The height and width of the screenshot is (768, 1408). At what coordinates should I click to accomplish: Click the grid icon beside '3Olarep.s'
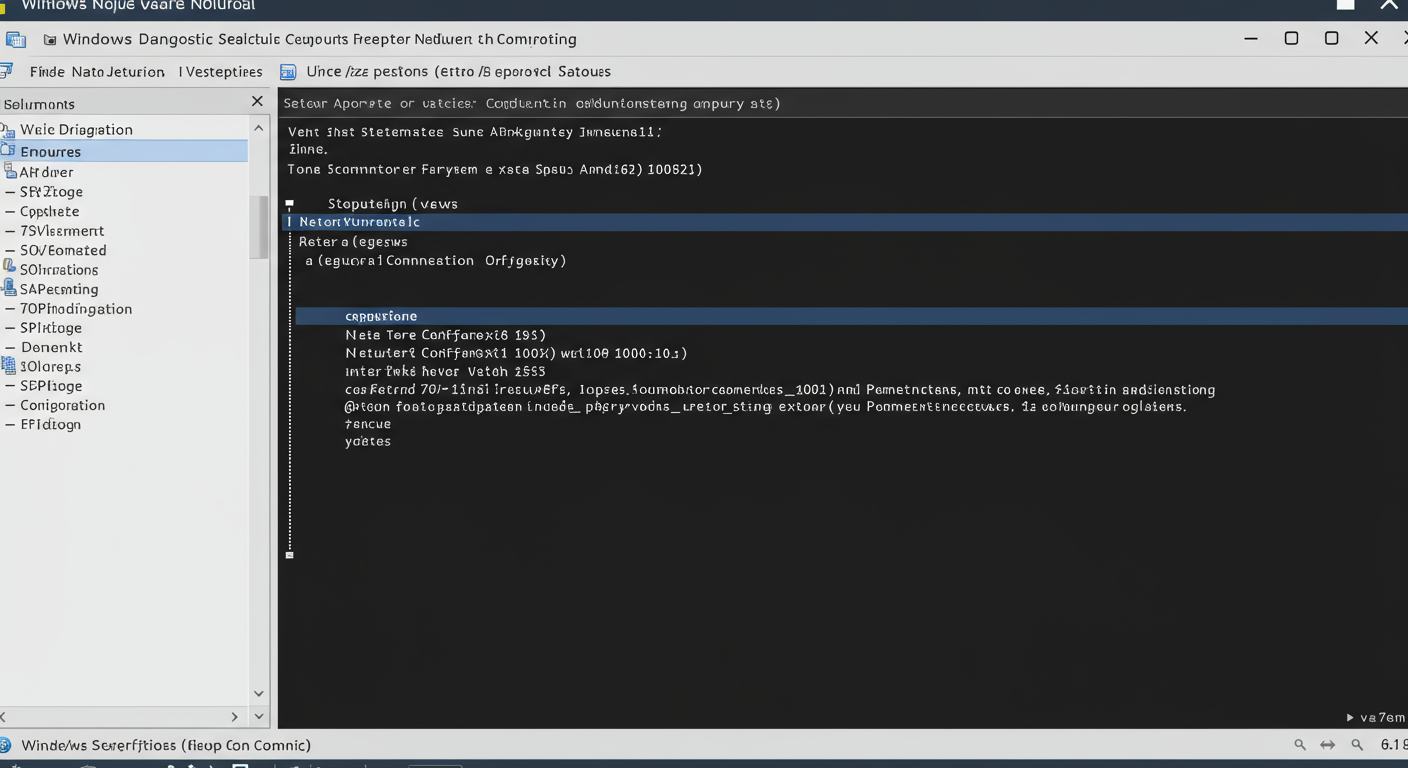point(9,366)
